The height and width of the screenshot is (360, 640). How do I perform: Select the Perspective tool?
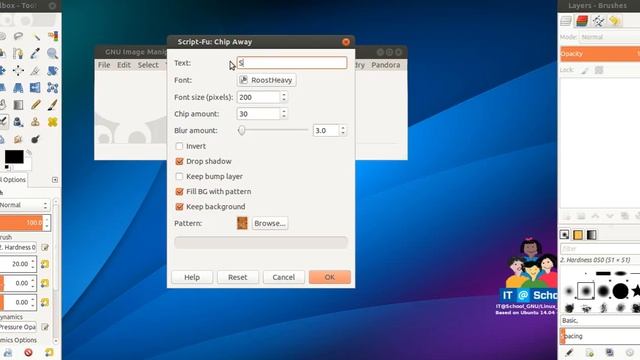click(18, 88)
